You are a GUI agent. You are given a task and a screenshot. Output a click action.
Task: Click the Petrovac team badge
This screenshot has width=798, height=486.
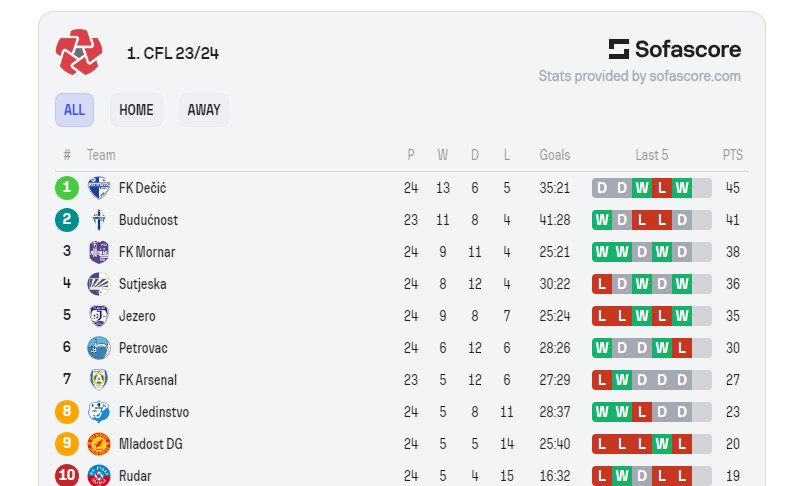pos(99,348)
